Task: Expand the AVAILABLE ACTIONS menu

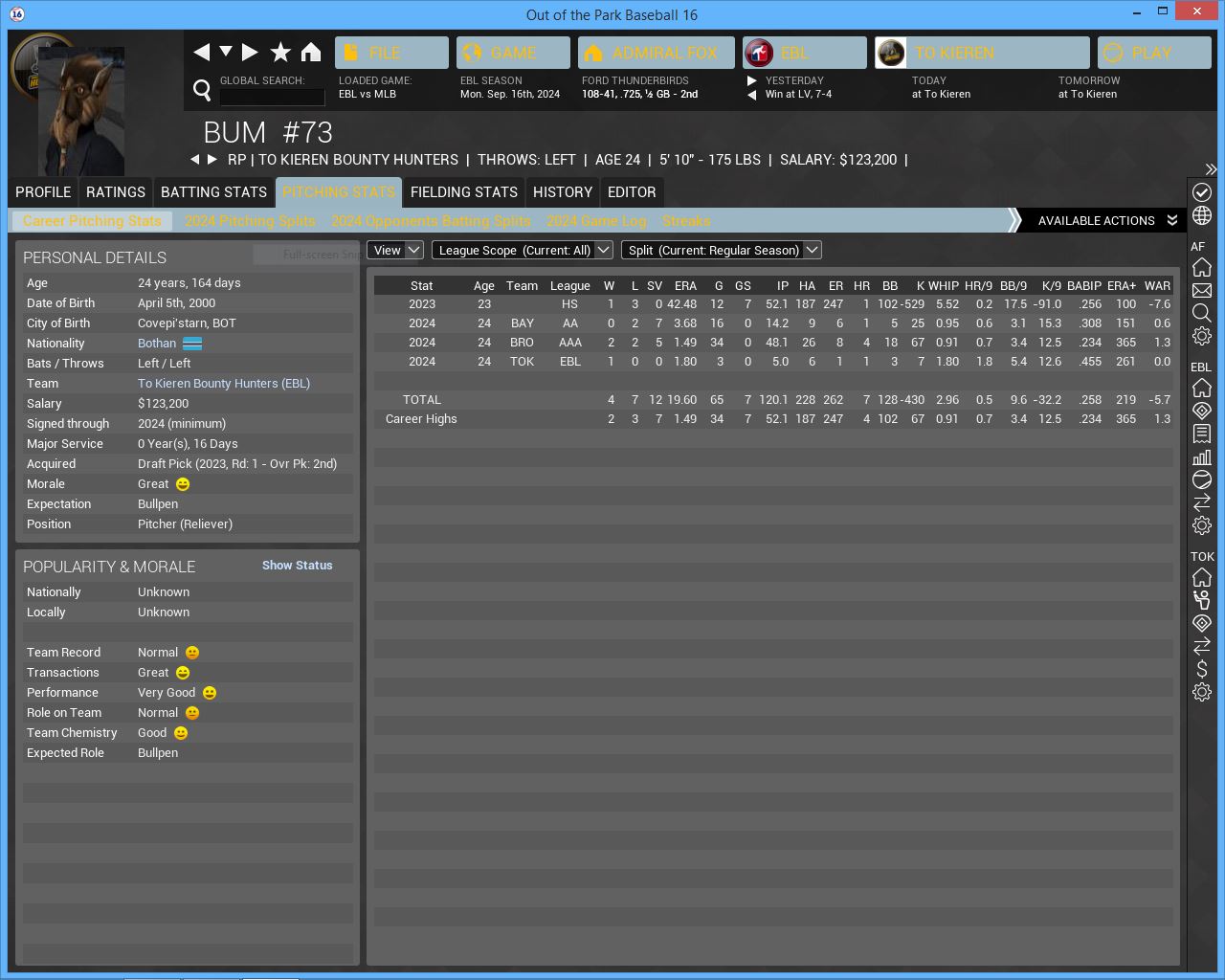Action: 1107,221
